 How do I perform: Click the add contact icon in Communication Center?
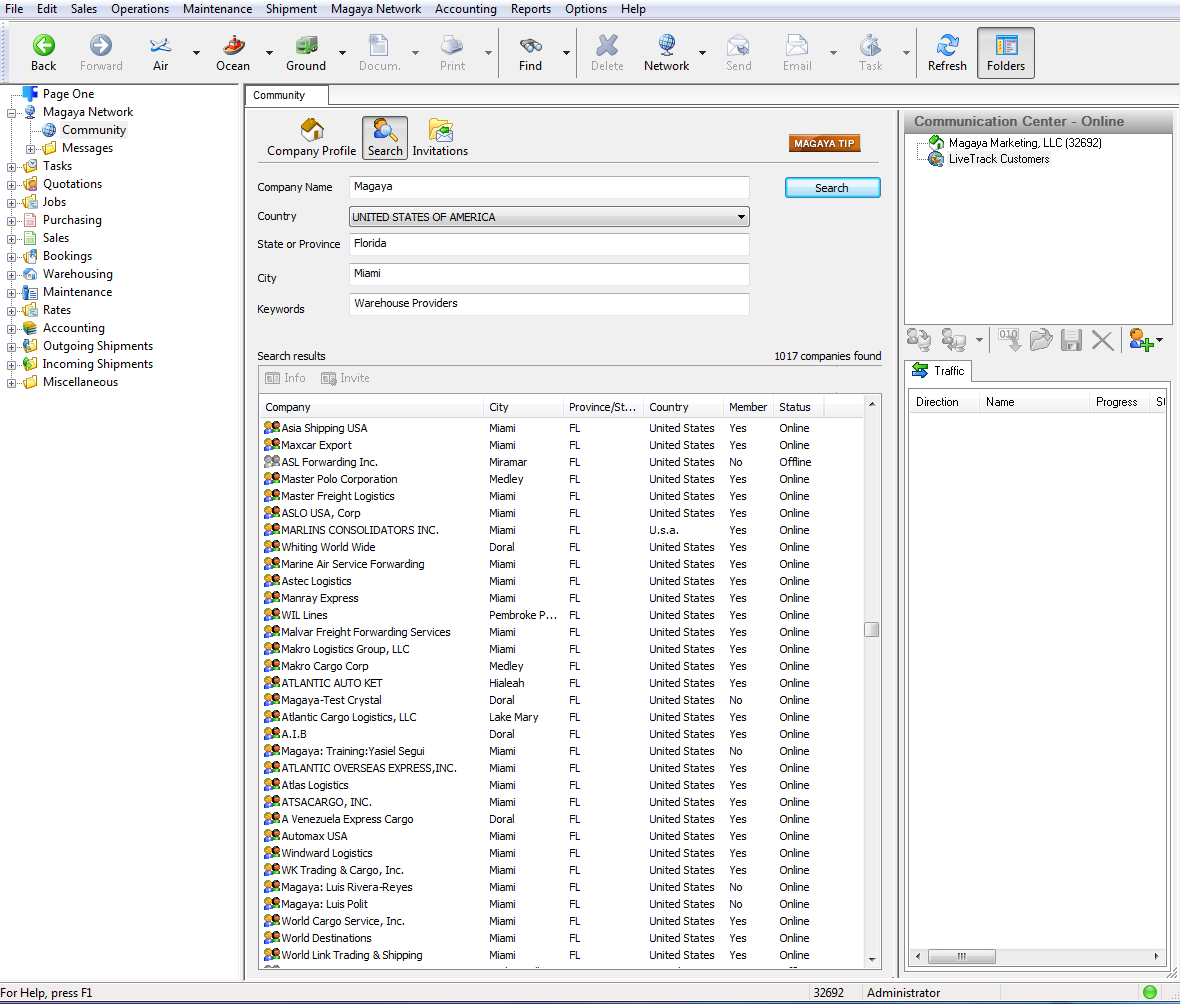pyautogui.click(x=1142, y=340)
